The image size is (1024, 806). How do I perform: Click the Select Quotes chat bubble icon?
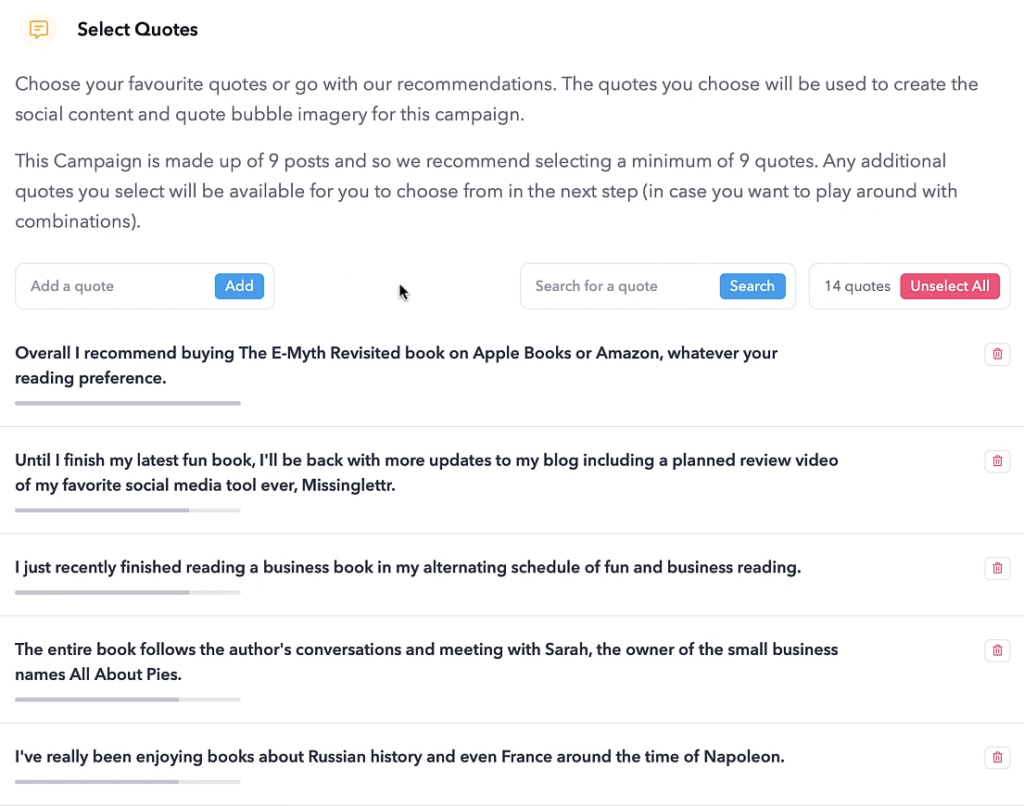tap(39, 29)
